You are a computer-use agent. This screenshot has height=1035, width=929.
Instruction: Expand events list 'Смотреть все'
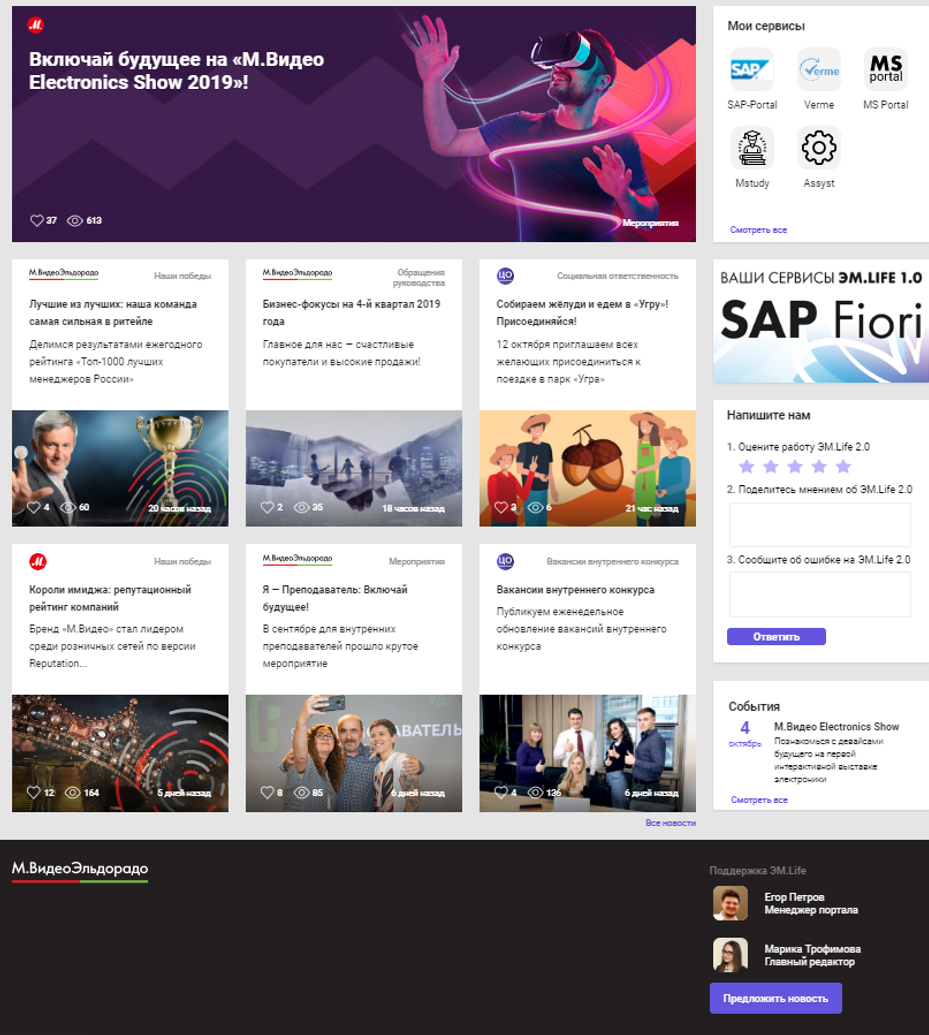(x=758, y=800)
